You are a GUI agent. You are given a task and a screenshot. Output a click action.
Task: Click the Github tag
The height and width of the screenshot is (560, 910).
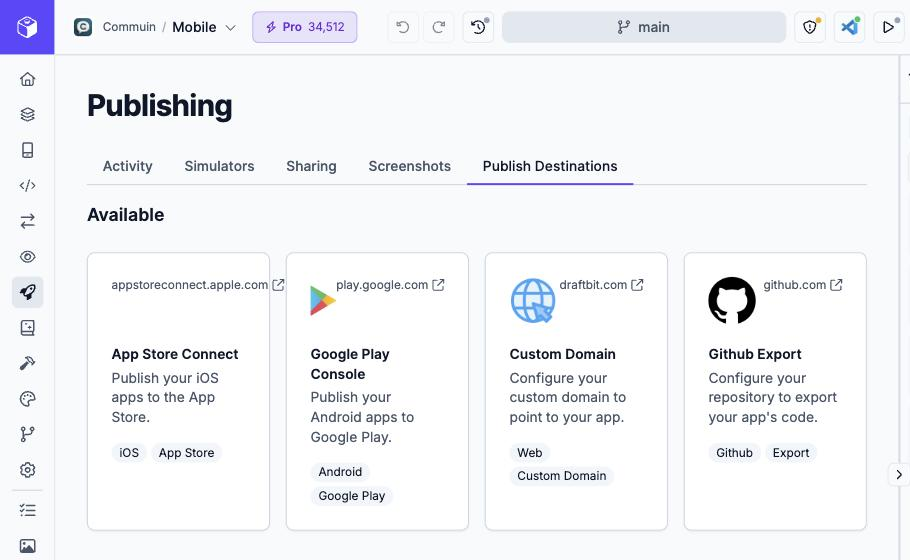click(734, 453)
